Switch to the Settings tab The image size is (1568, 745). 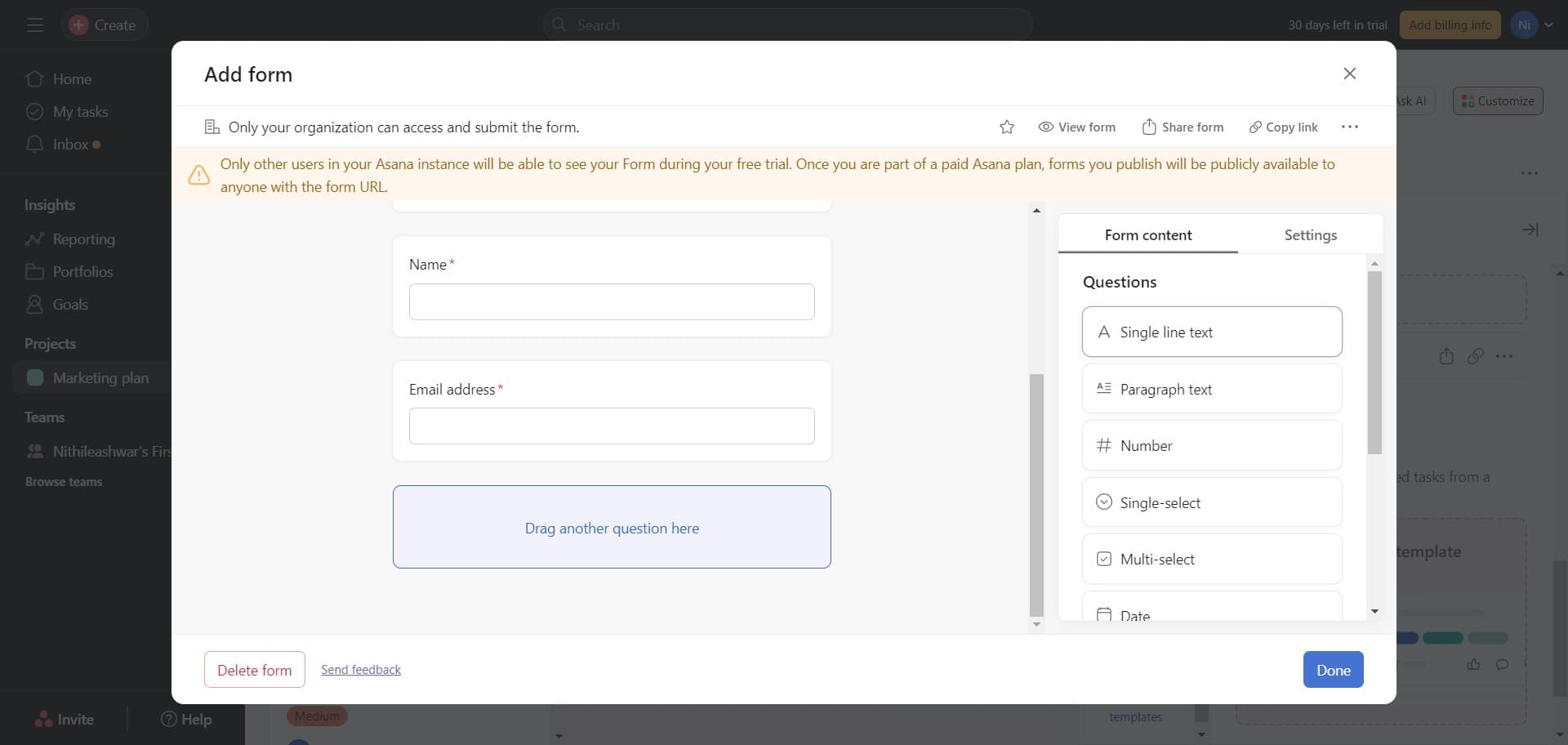click(1310, 235)
